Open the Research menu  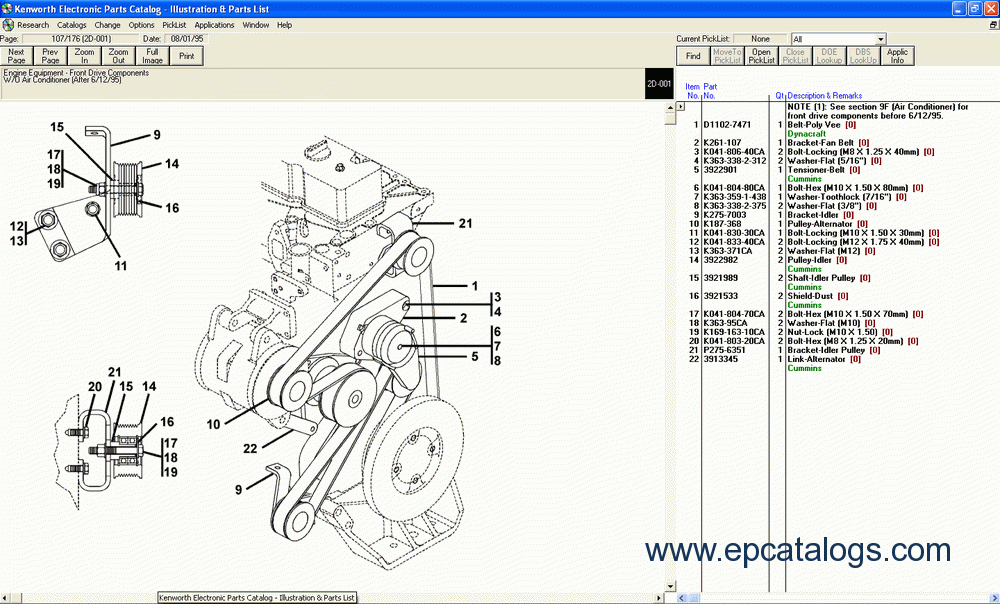(33, 24)
